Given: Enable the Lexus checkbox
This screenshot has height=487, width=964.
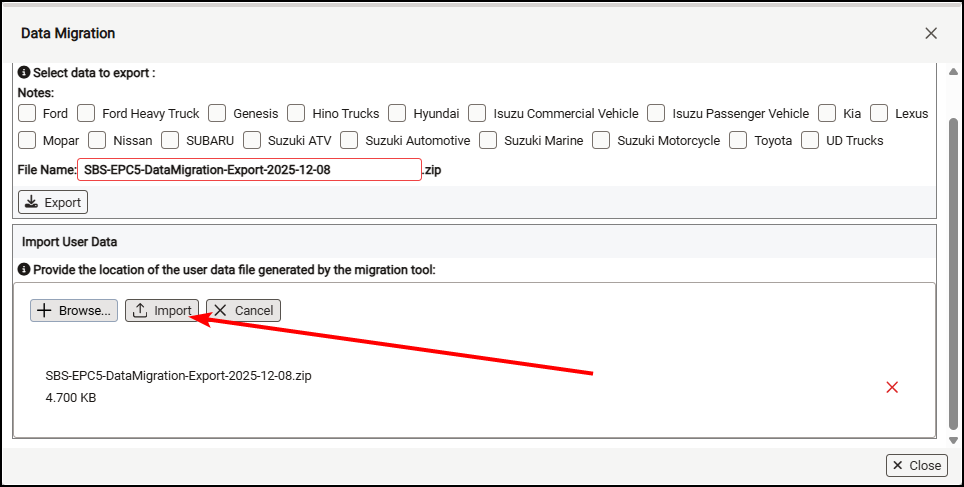Looking at the screenshot, I should coord(879,113).
